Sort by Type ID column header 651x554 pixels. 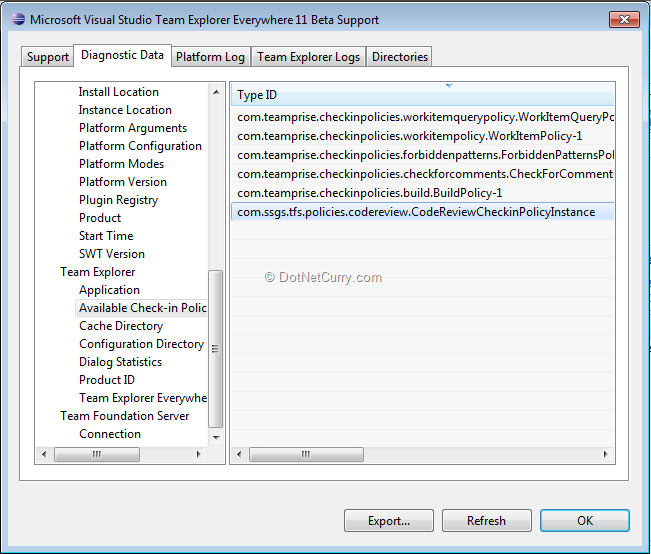[x=422, y=95]
